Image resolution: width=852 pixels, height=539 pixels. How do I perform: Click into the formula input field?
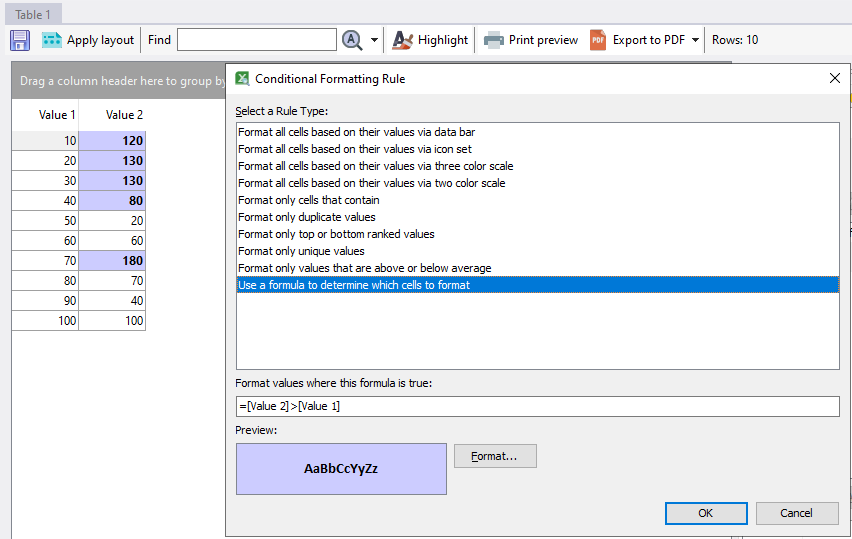point(537,406)
